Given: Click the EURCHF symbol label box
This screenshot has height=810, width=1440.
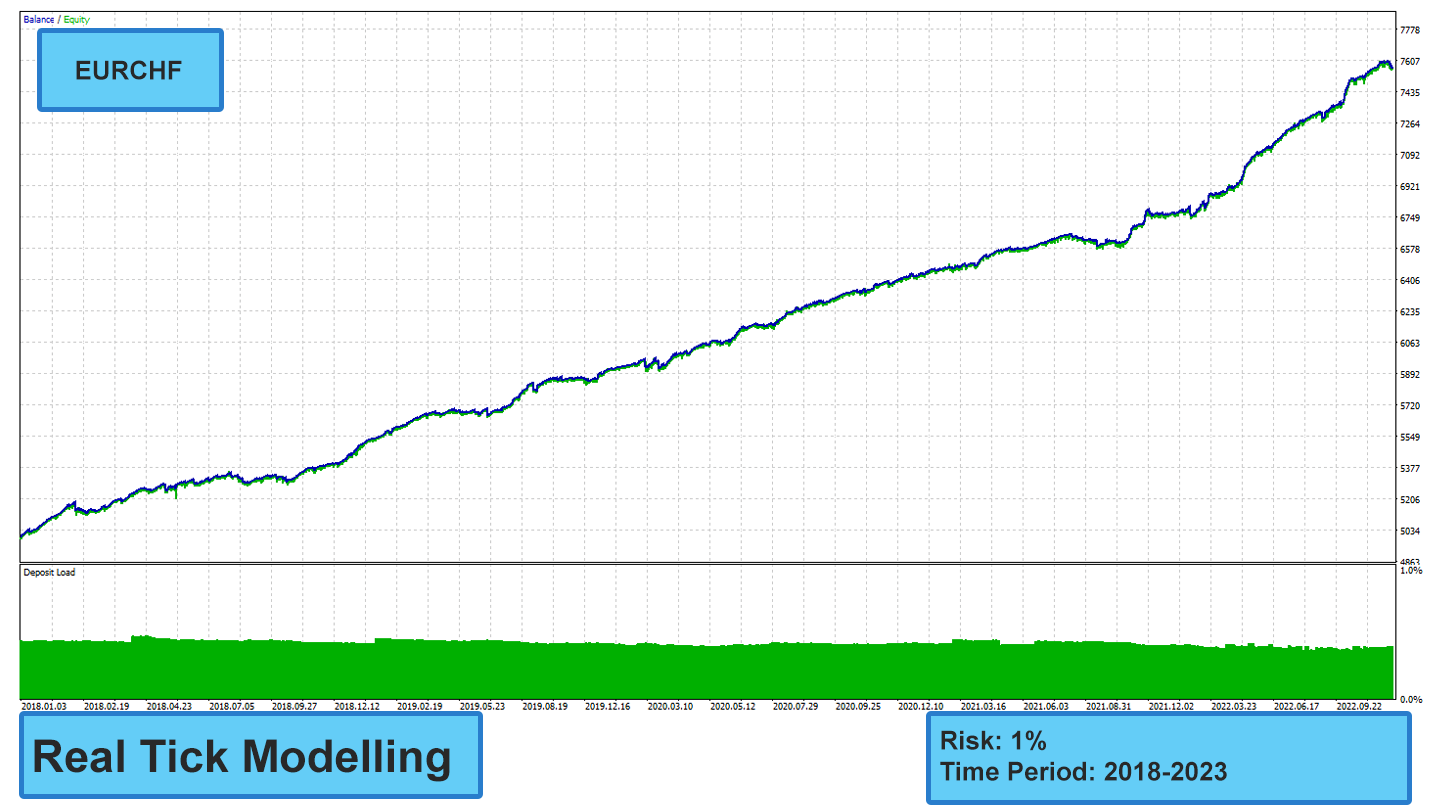Looking at the screenshot, I should 130,70.
